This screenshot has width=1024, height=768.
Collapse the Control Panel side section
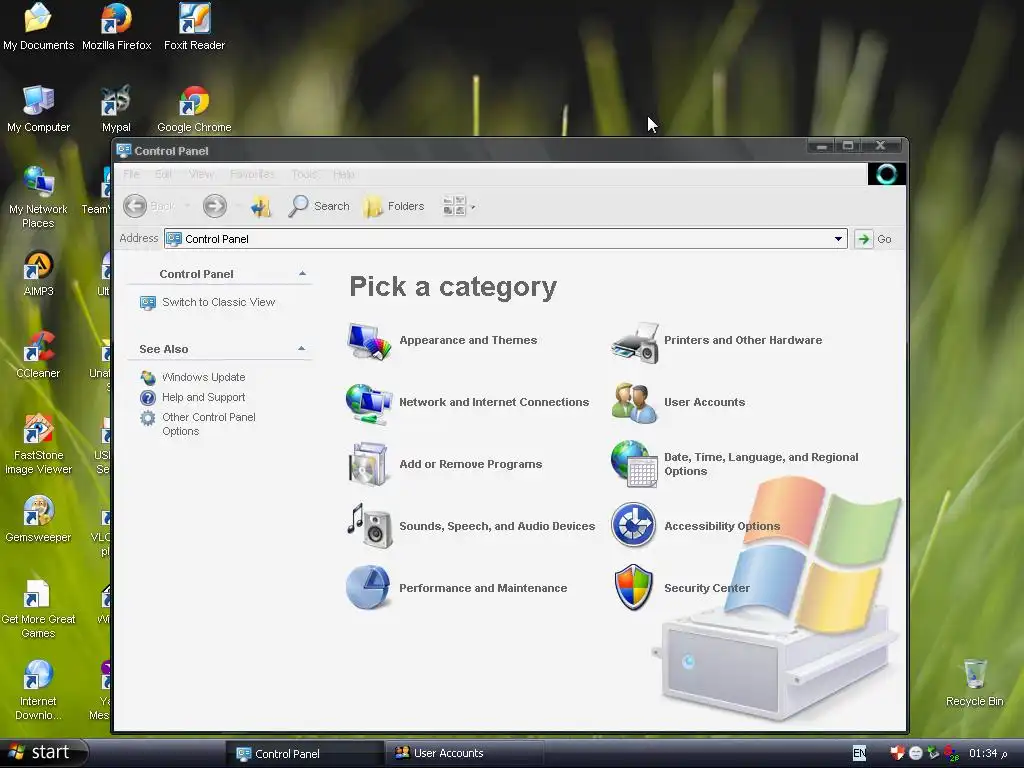click(x=302, y=274)
